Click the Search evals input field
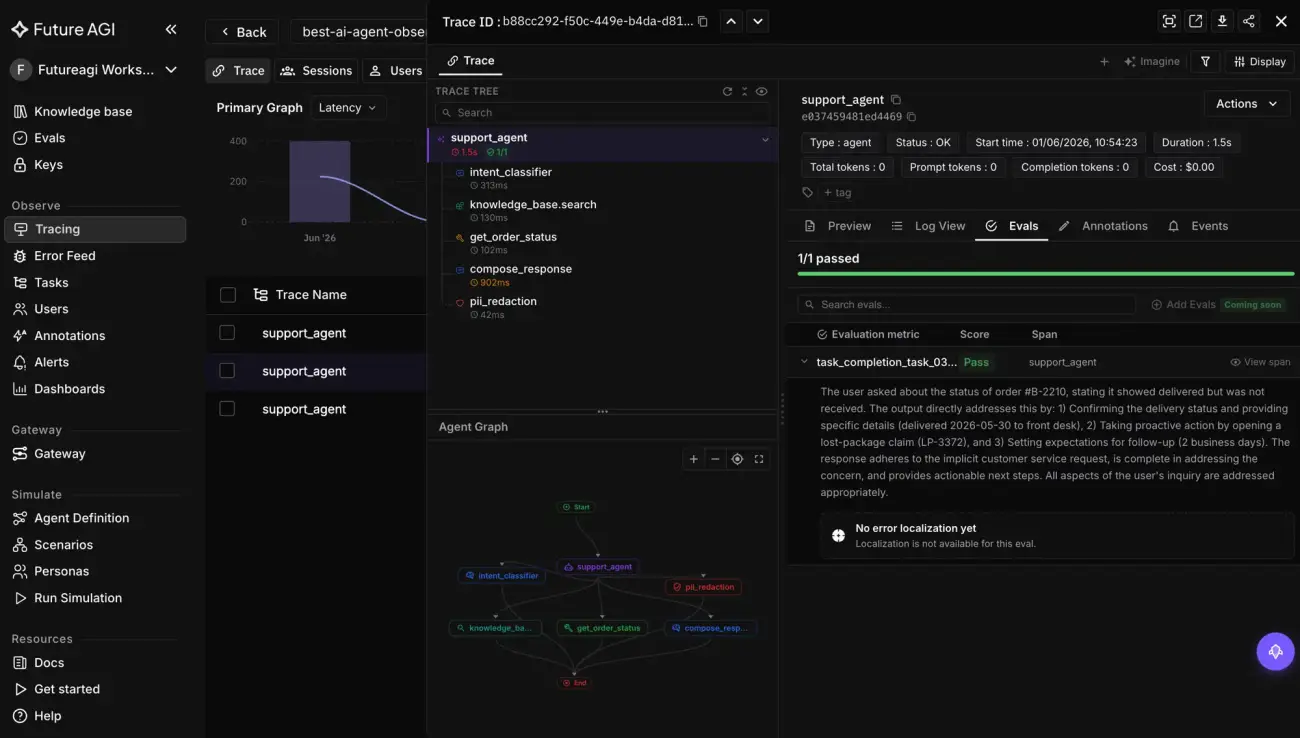The image size is (1300, 738). pos(966,304)
